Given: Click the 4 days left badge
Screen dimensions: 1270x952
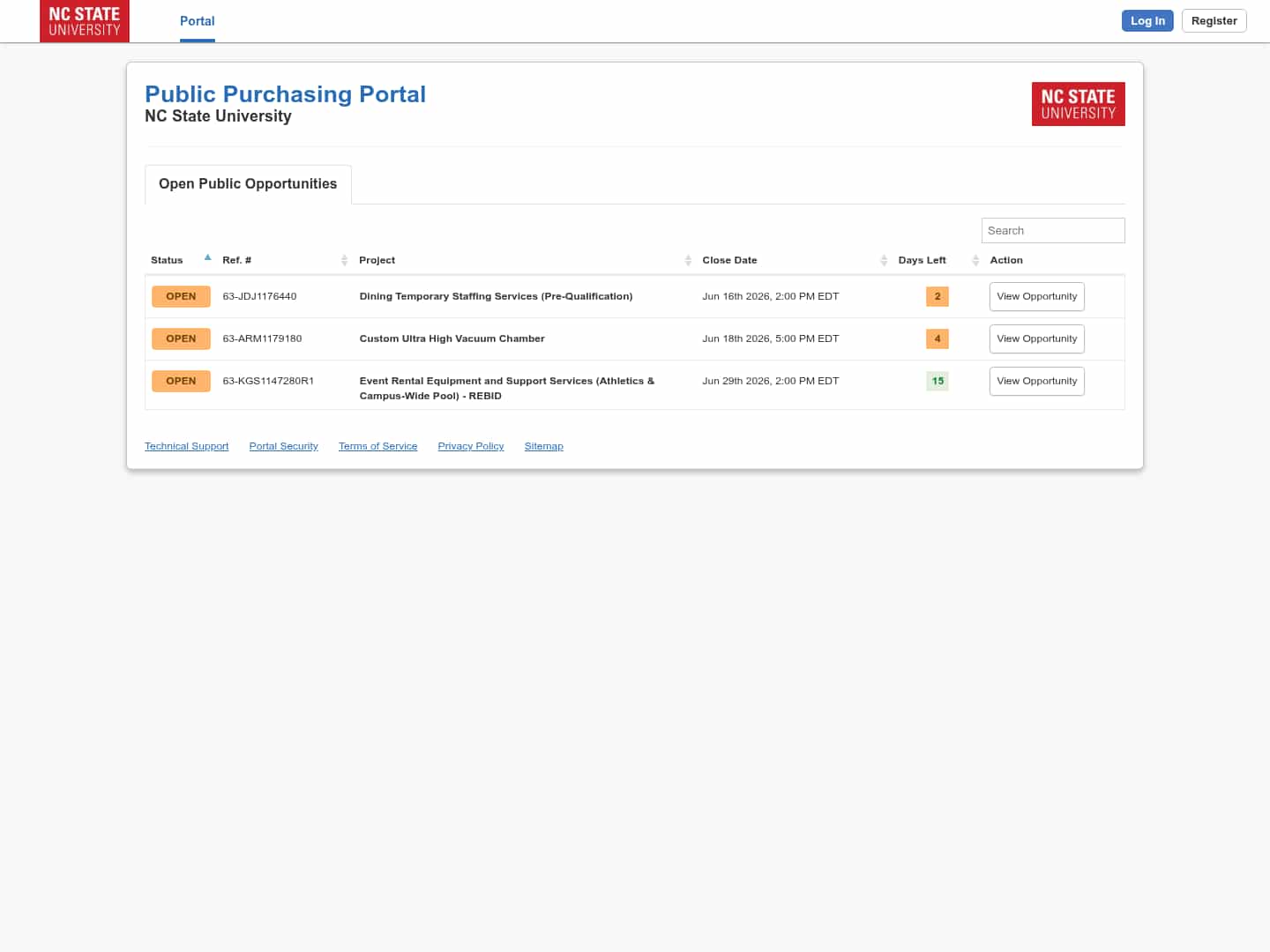Looking at the screenshot, I should [x=938, y=338].
